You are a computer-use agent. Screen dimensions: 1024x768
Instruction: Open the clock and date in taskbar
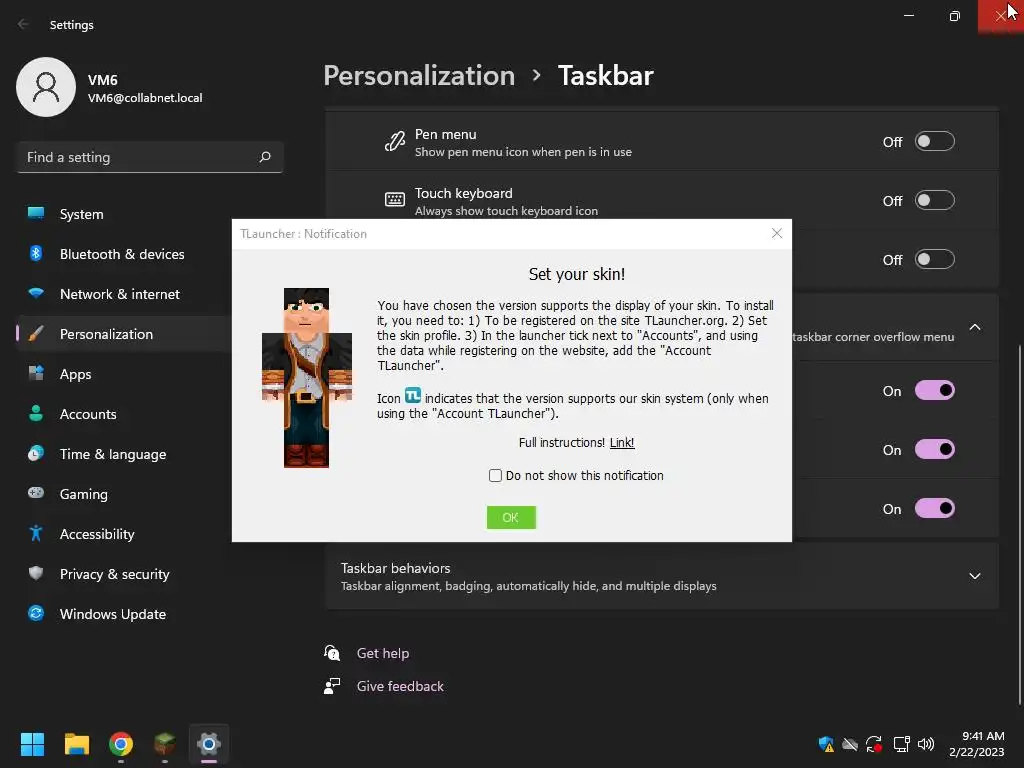coord(976,744)
